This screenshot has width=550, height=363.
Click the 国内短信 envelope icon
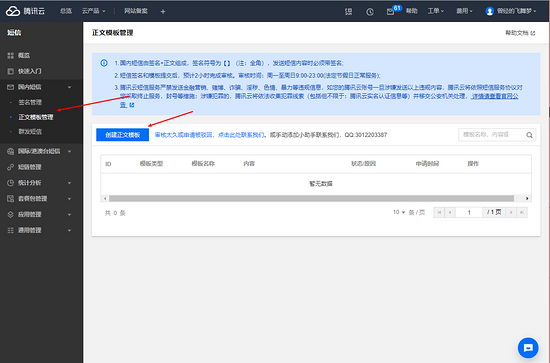click(x=11, y=87)
